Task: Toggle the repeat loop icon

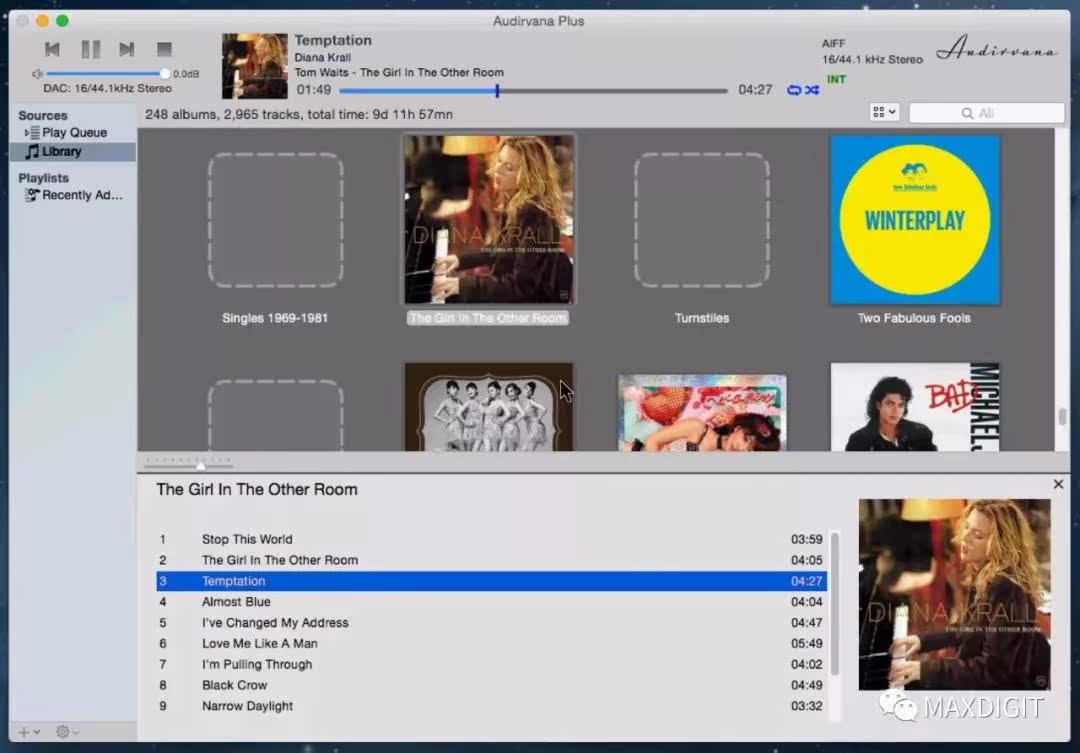Action: point(794,90)
